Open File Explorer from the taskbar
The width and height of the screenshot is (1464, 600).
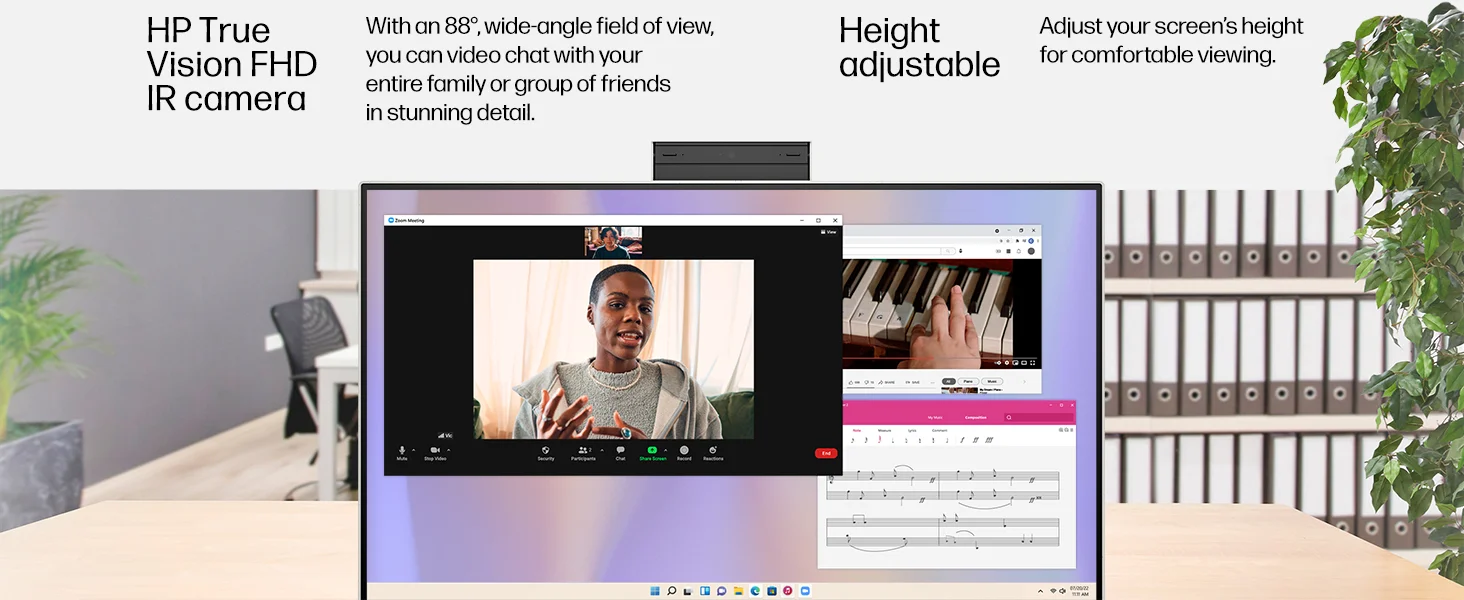(x=738, y=591)
